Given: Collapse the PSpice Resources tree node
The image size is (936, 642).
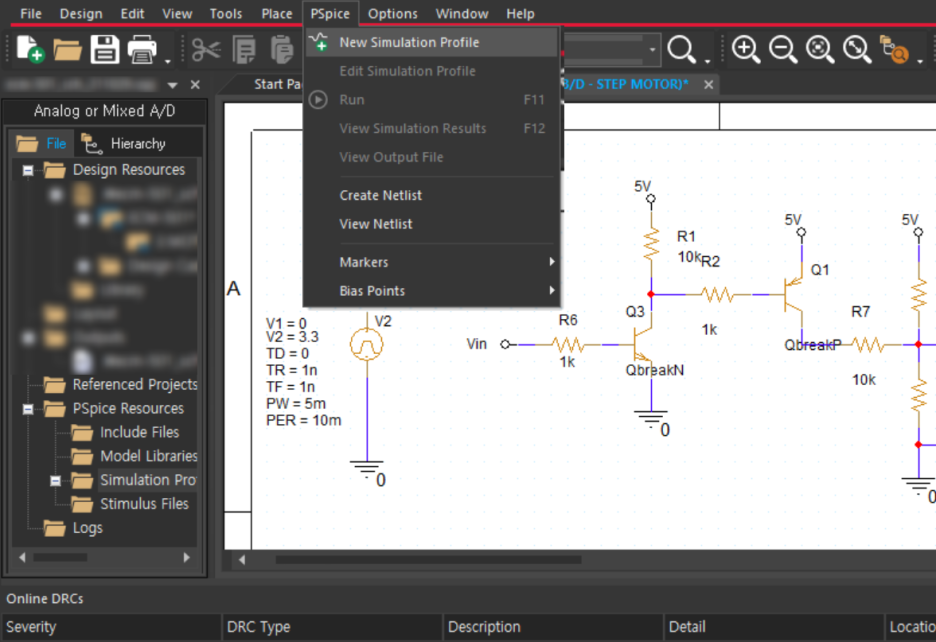Looking at the screenshot, I should tap(27, 410).
